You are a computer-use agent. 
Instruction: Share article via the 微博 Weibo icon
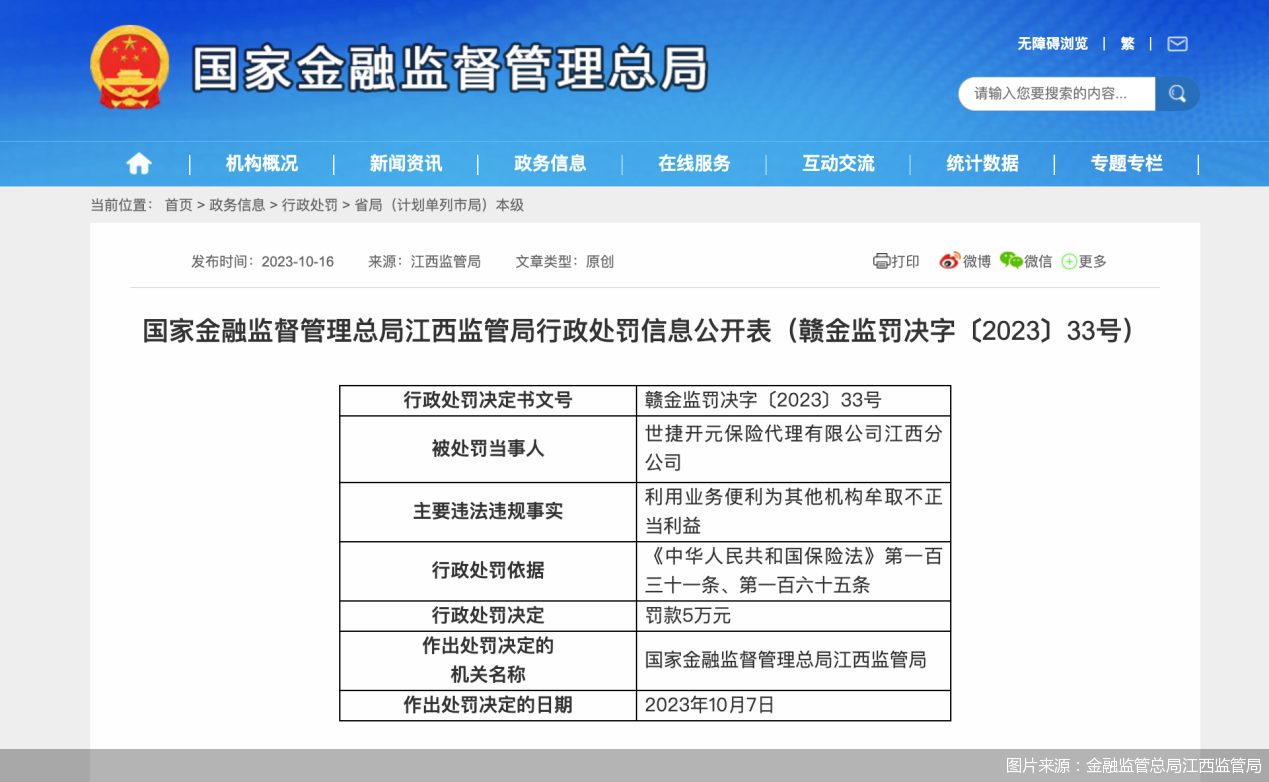point(951,261)
